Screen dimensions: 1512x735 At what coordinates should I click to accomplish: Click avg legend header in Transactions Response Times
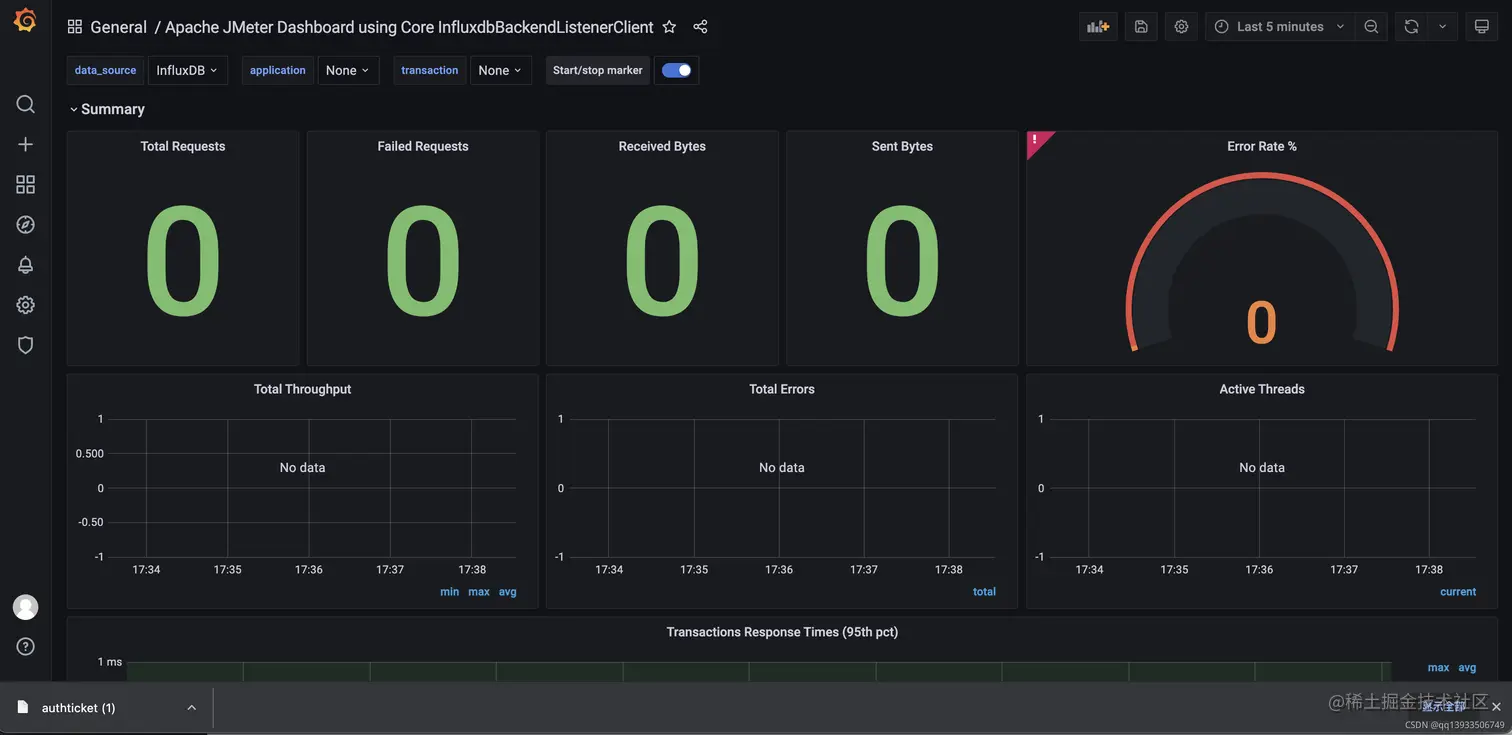[1467, 668]
